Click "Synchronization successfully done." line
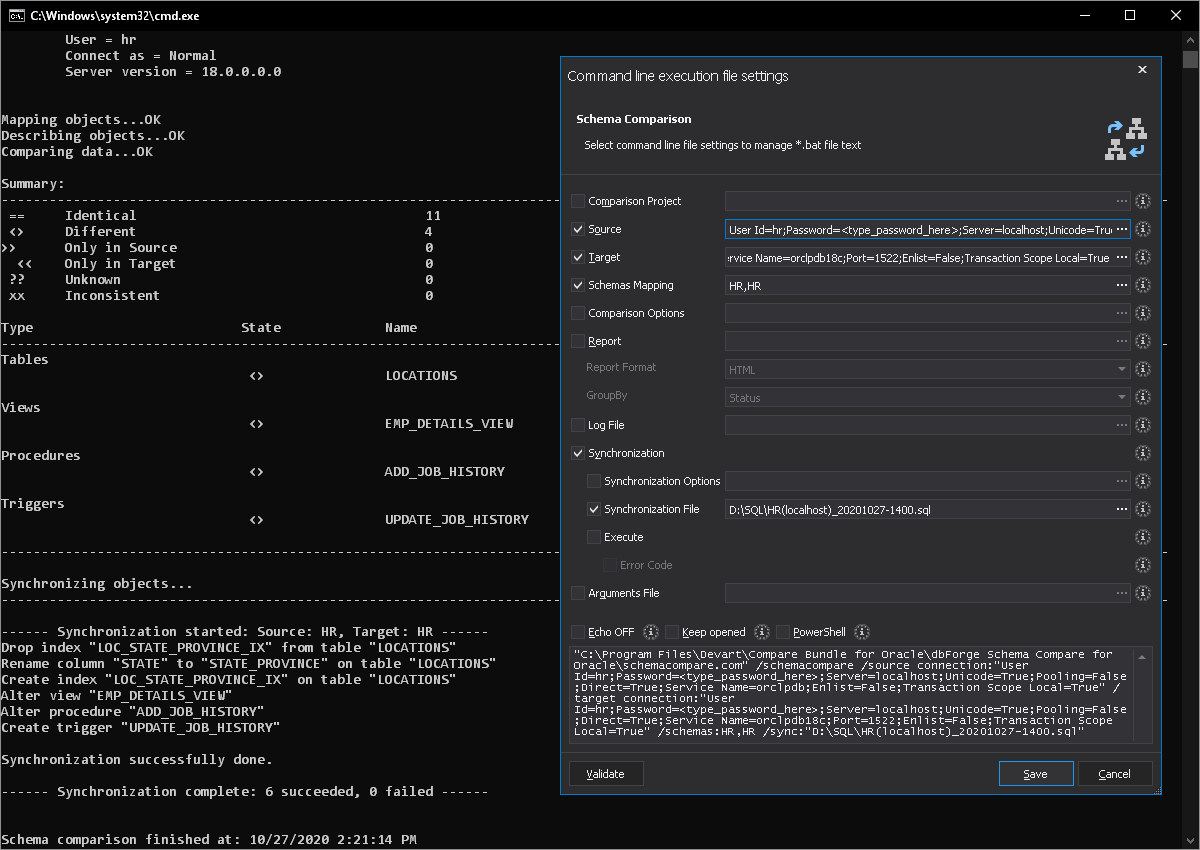 pyautogui.click(x=137, y=760)
